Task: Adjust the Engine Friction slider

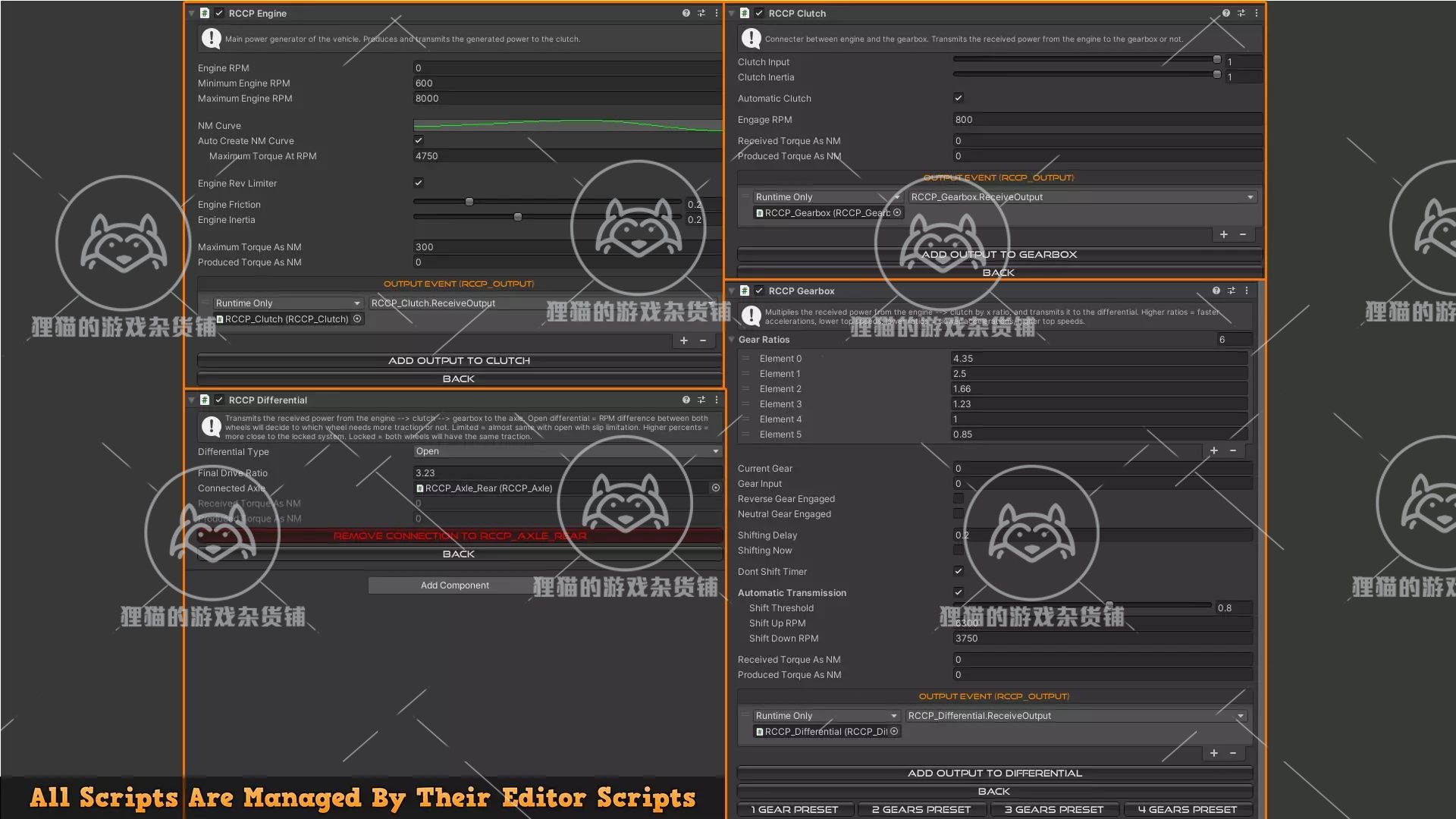Action: [x=468, y=203]
